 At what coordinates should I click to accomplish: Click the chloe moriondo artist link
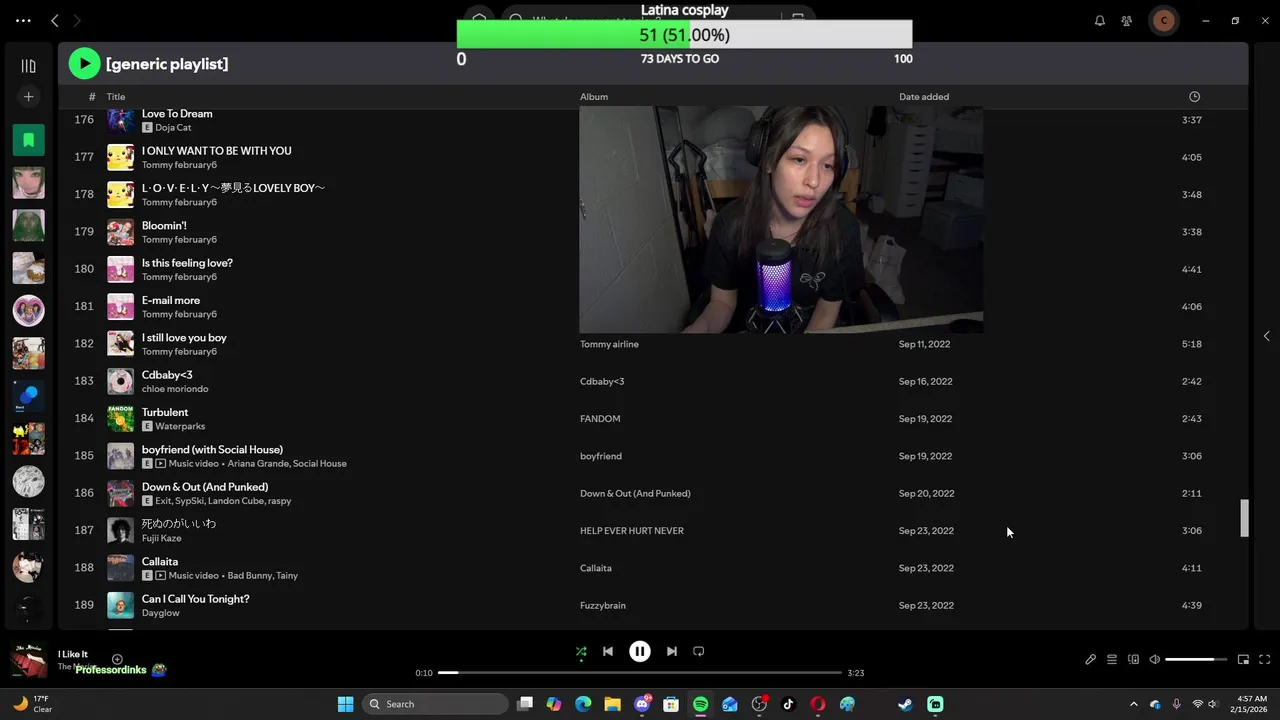tap(175, 389)
